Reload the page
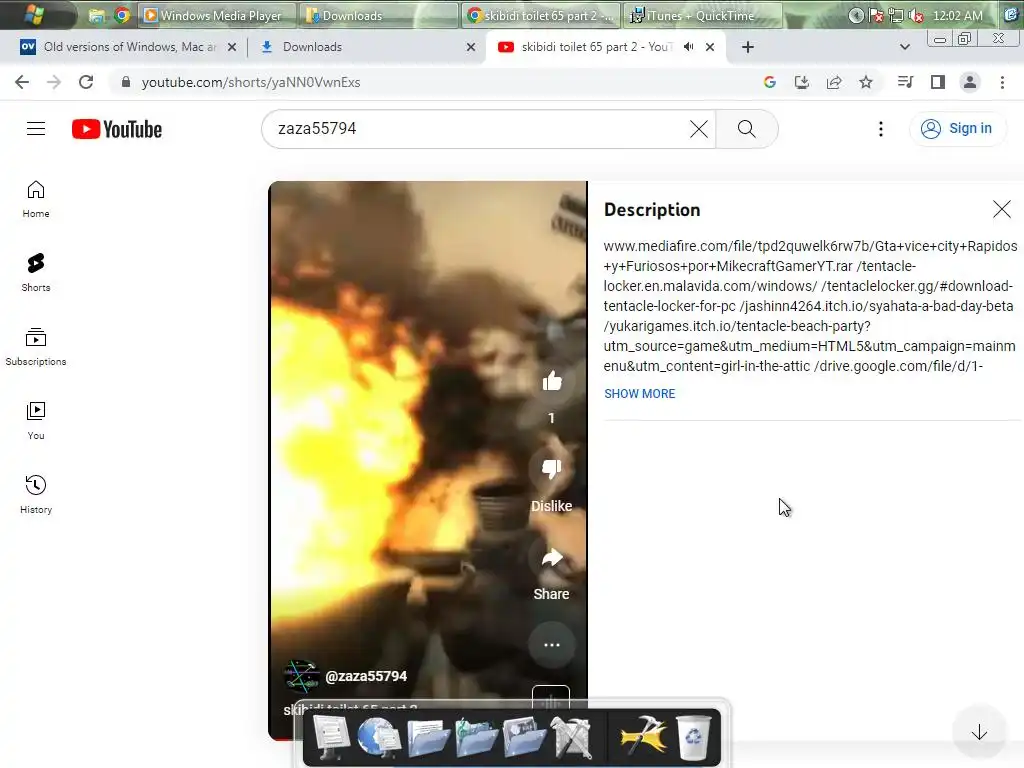1024x768 pixels. pyautogui.click(x=86, y=82)
